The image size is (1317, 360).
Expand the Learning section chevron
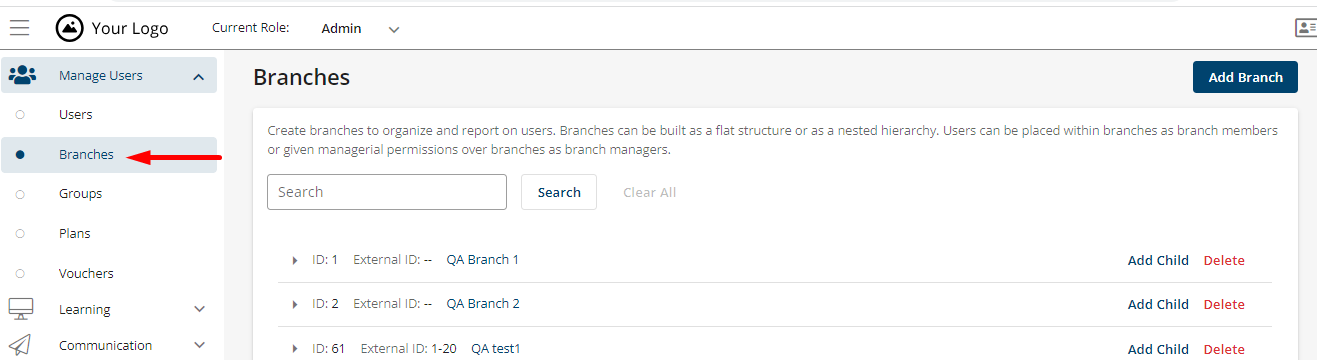(x=199, y=310)
